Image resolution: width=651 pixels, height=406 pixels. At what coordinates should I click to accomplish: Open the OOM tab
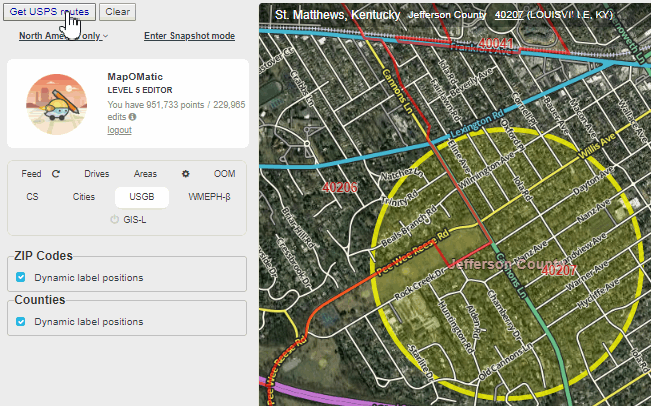[224, 173]
